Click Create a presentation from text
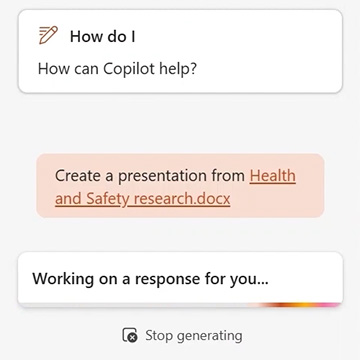Screen dimensions: 360x360 click(x=150, y=176)
